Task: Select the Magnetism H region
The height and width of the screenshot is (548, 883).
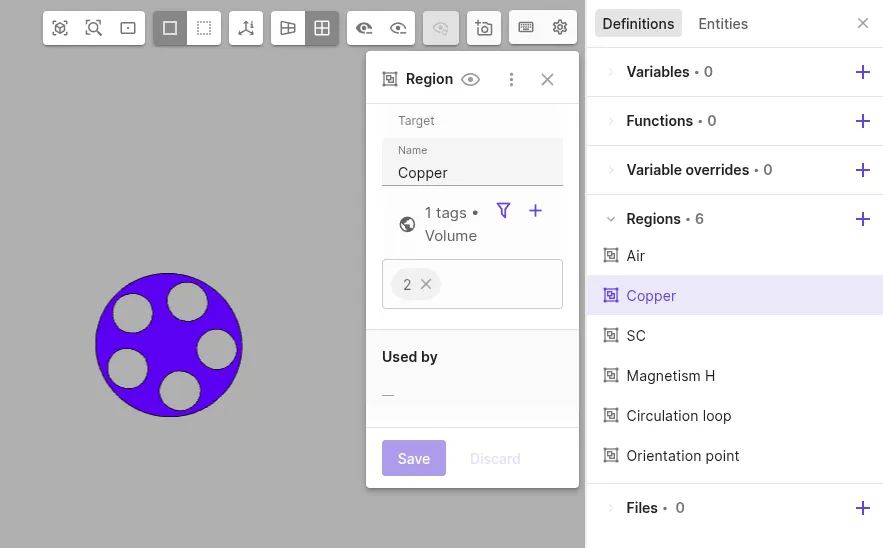Action: [x=734, y=376]
